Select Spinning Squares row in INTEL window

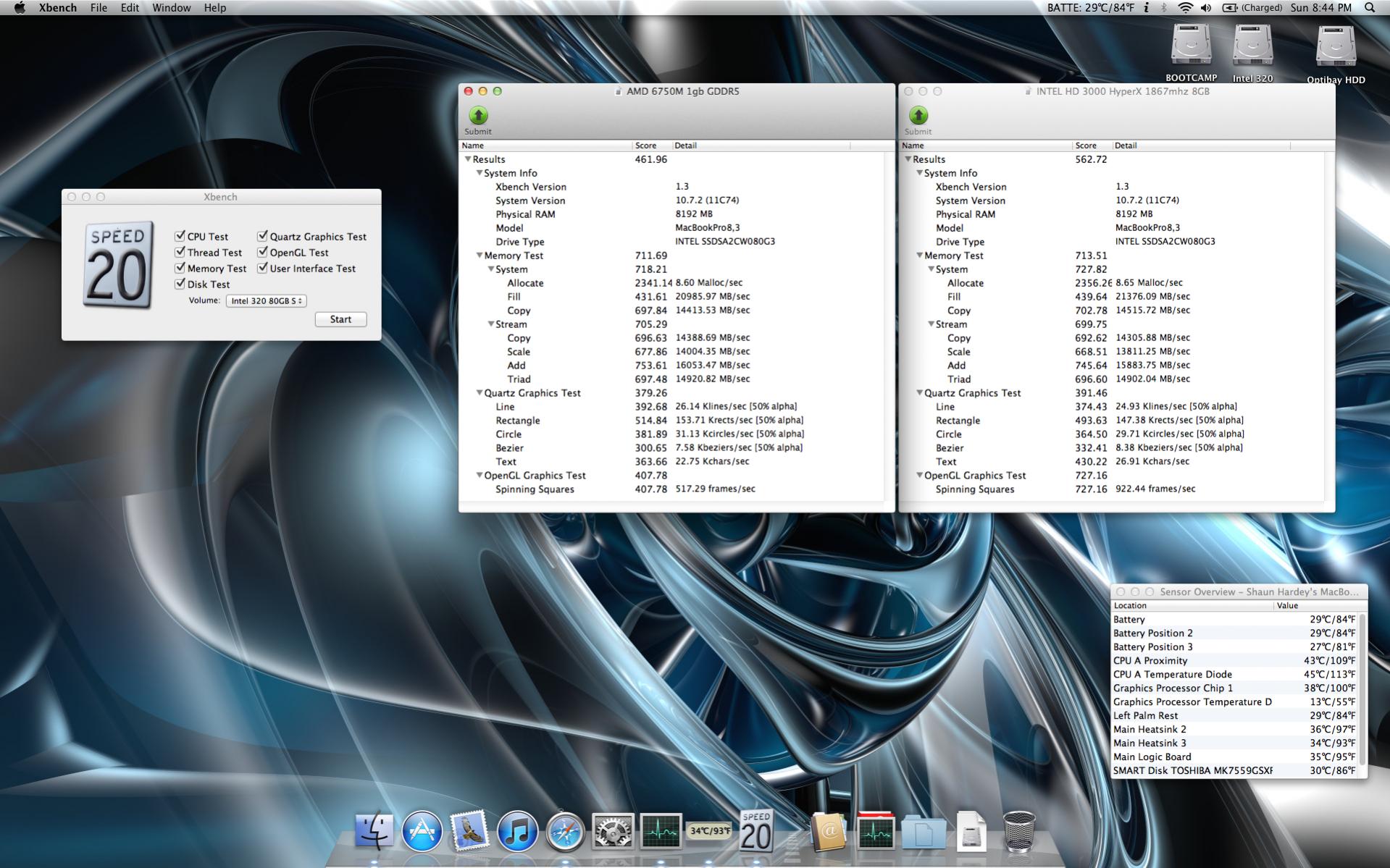1111,489
